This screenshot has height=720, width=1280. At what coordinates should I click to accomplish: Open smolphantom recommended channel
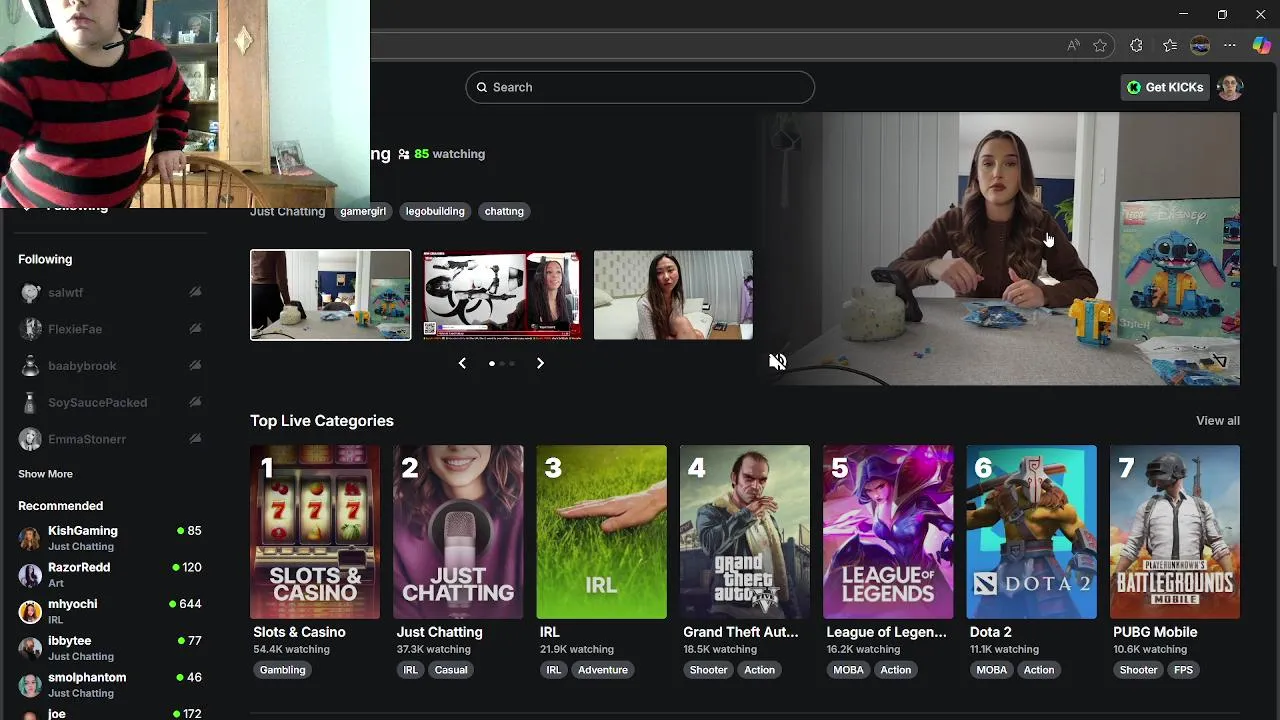click(110, 685)
